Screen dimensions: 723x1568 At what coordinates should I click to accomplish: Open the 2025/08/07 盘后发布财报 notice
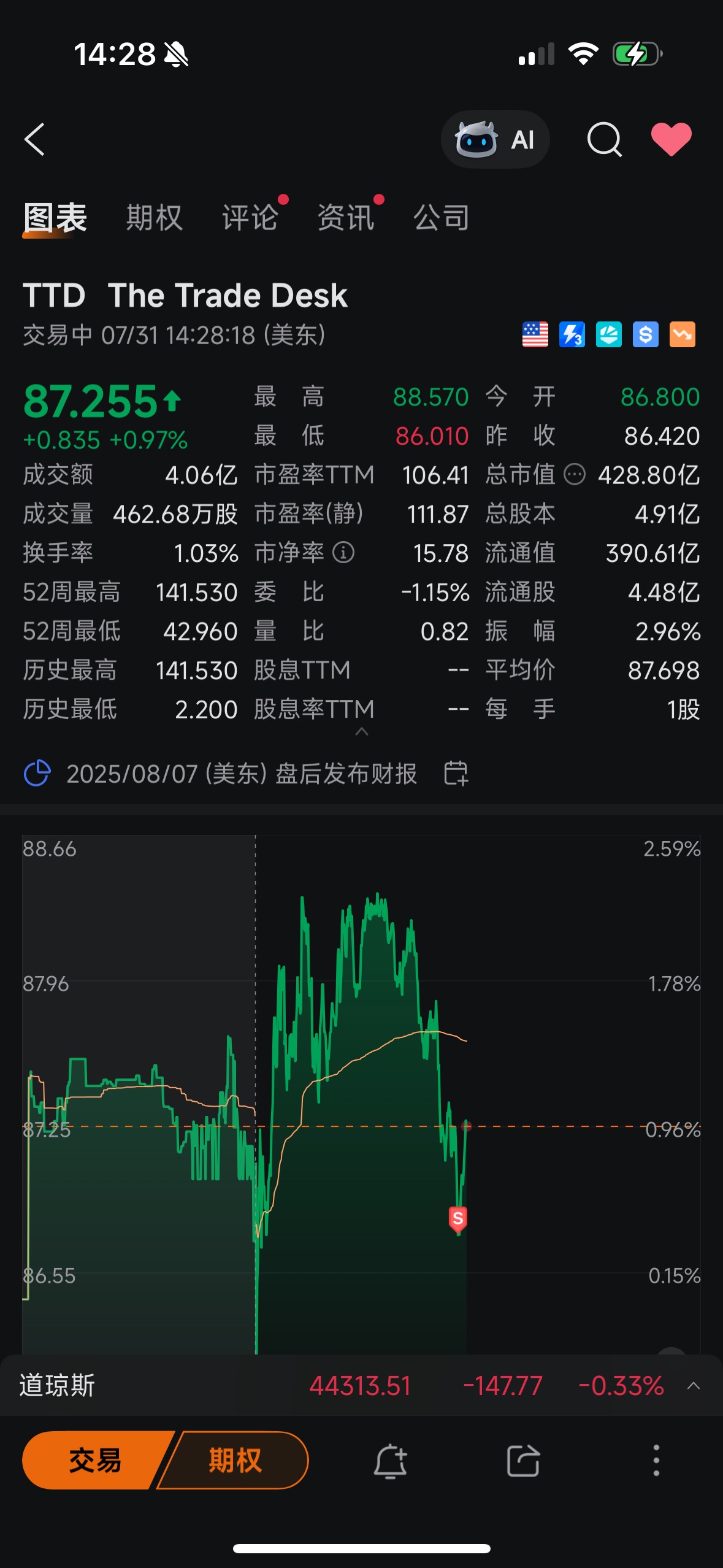[x=242, y=774]
